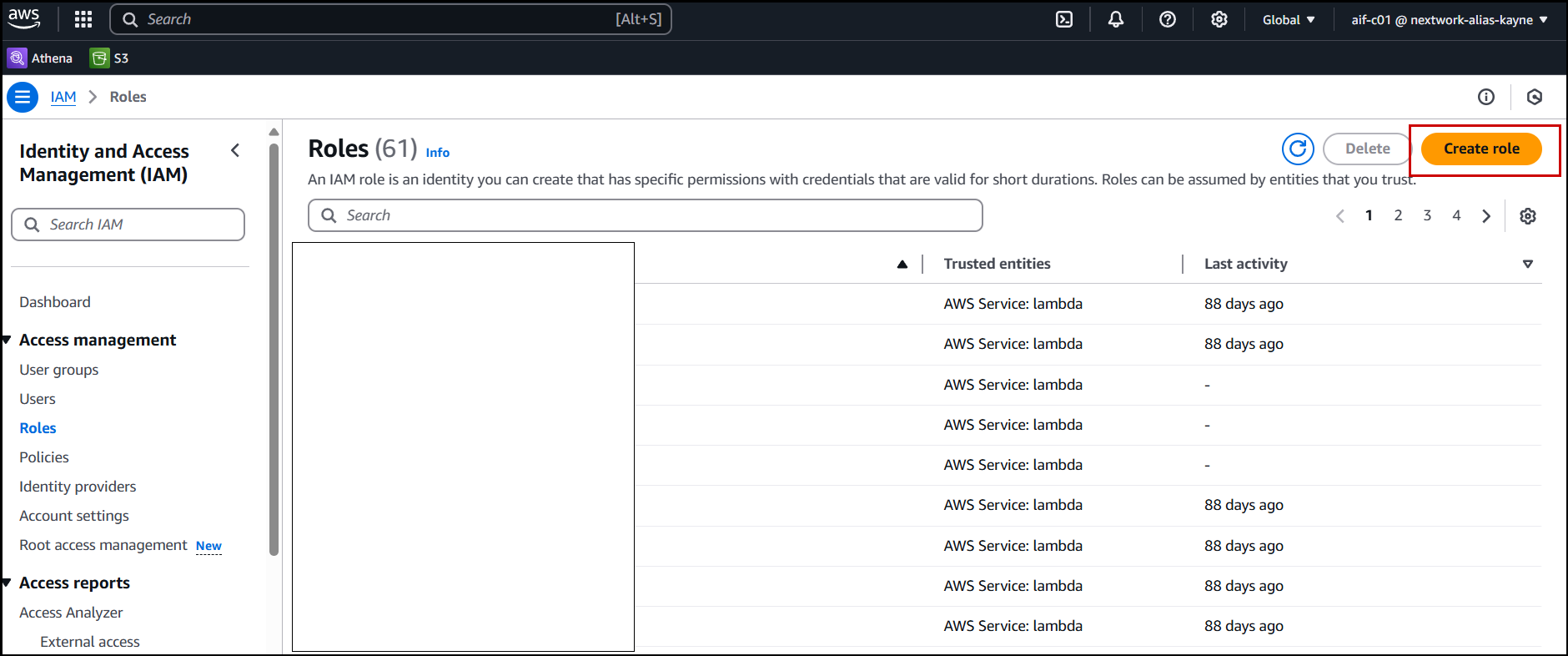
Task: Click the roles Search field
Action: pos(646,215)
